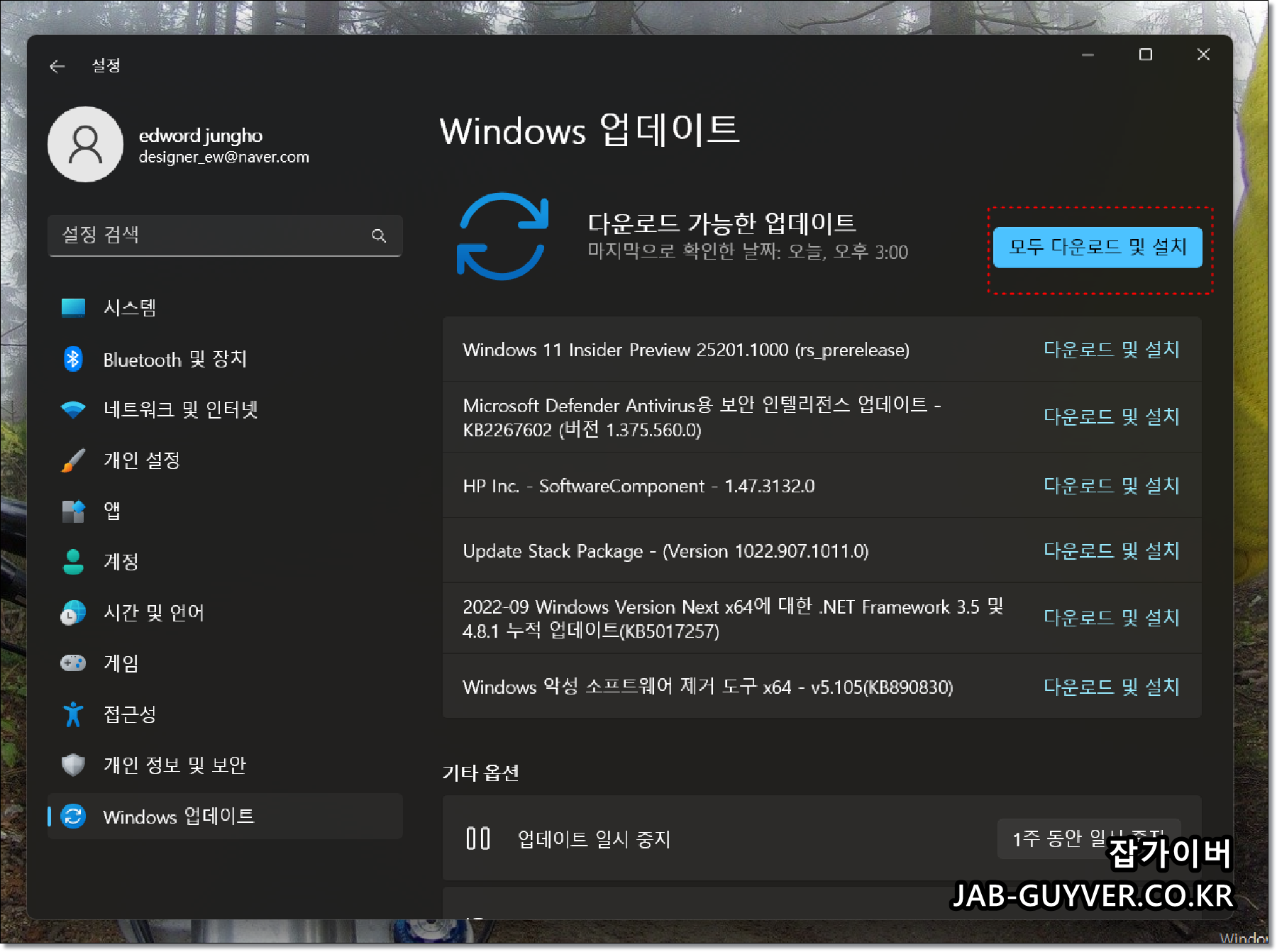1277x952 pixels.
Task: Open the user profile avatar
Action: [x=85, y=145]
